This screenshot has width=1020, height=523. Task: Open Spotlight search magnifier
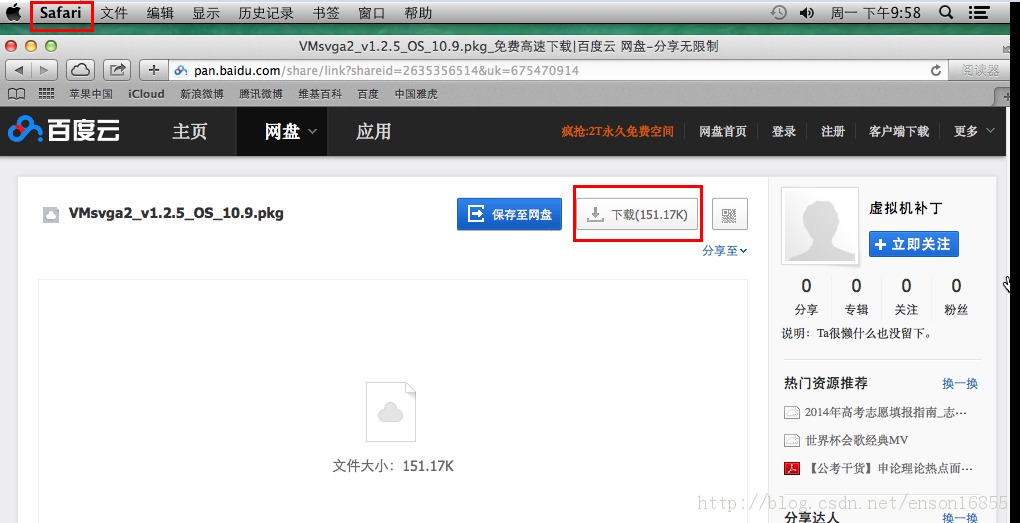coord(946,12)
